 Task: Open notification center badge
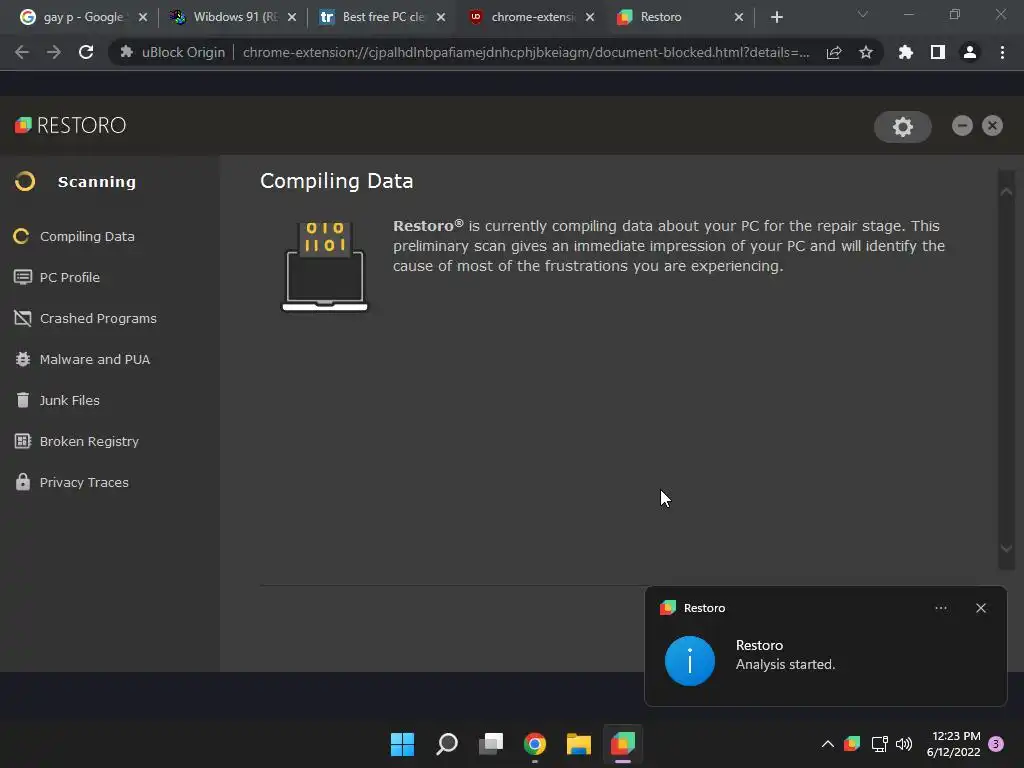(x=996, y=744)
